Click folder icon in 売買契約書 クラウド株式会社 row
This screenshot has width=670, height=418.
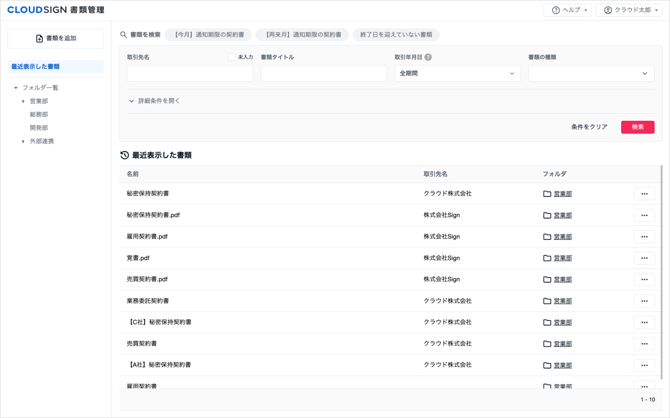tap(547, 344)
